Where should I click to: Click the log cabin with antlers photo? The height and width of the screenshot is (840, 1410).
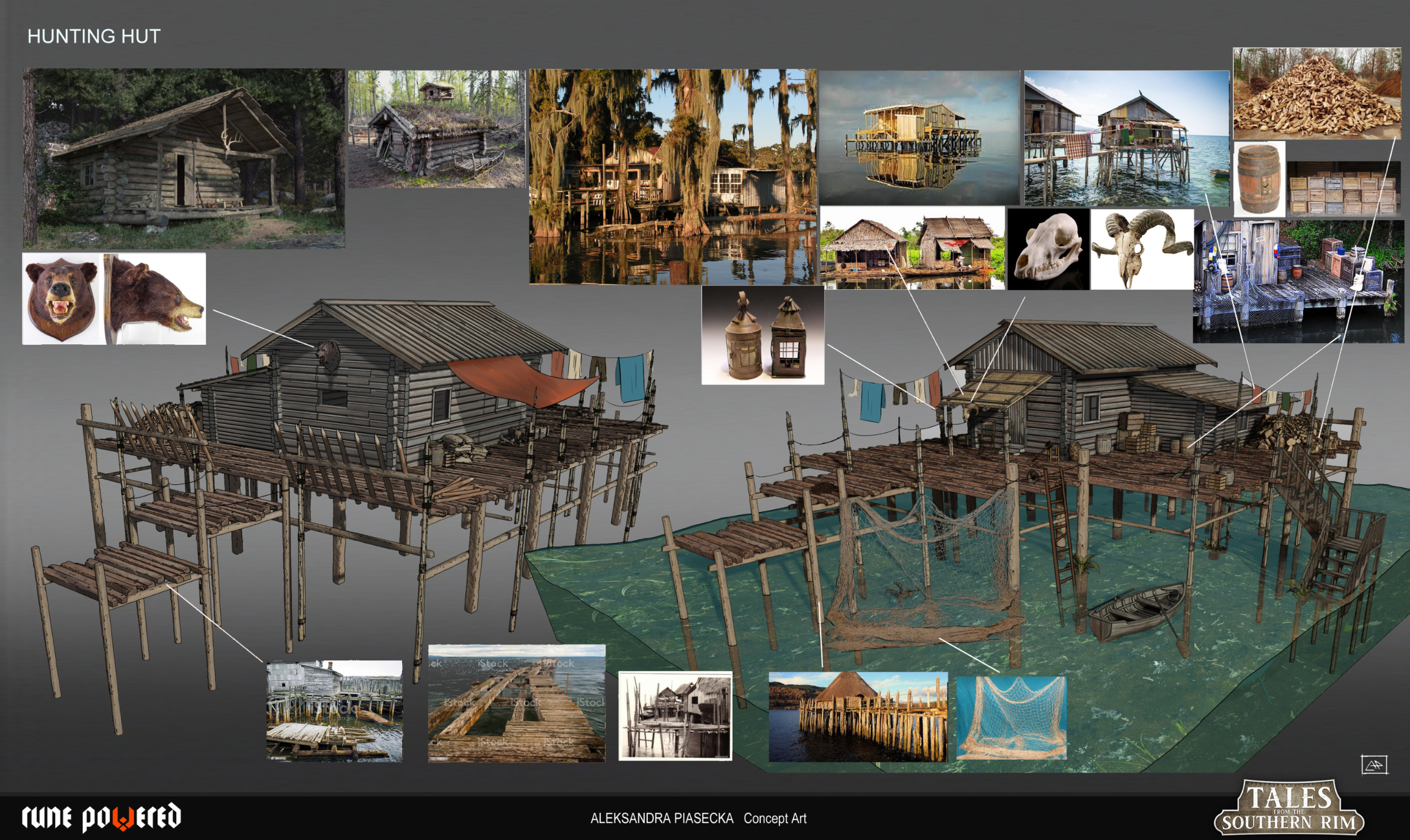pos(184,158)
